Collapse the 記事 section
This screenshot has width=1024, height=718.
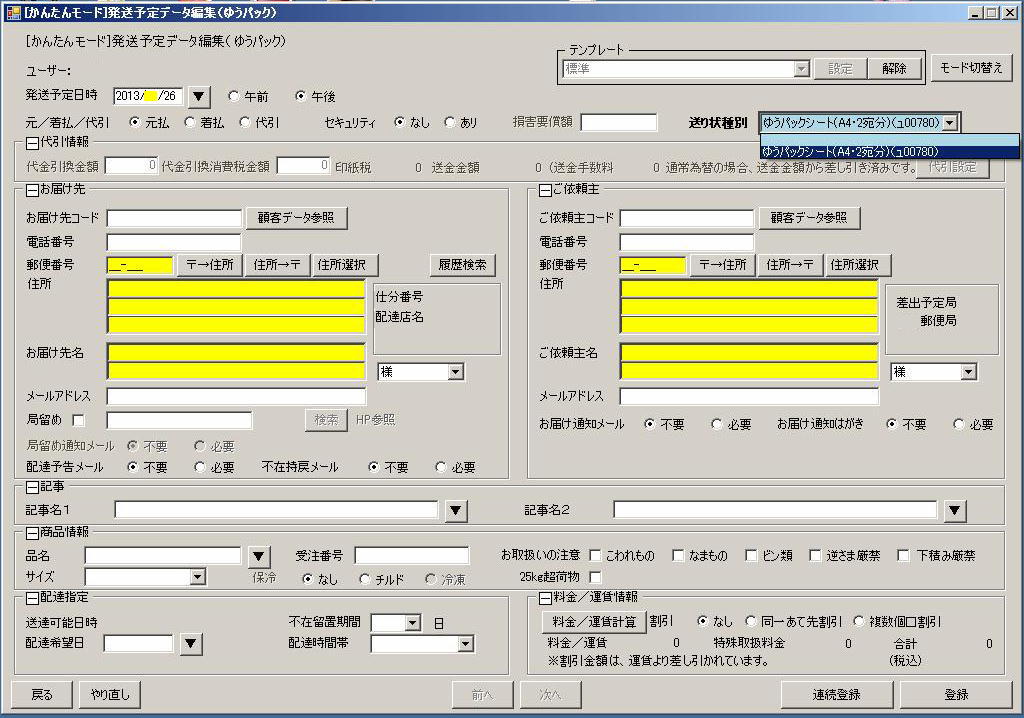click(32, 487)
